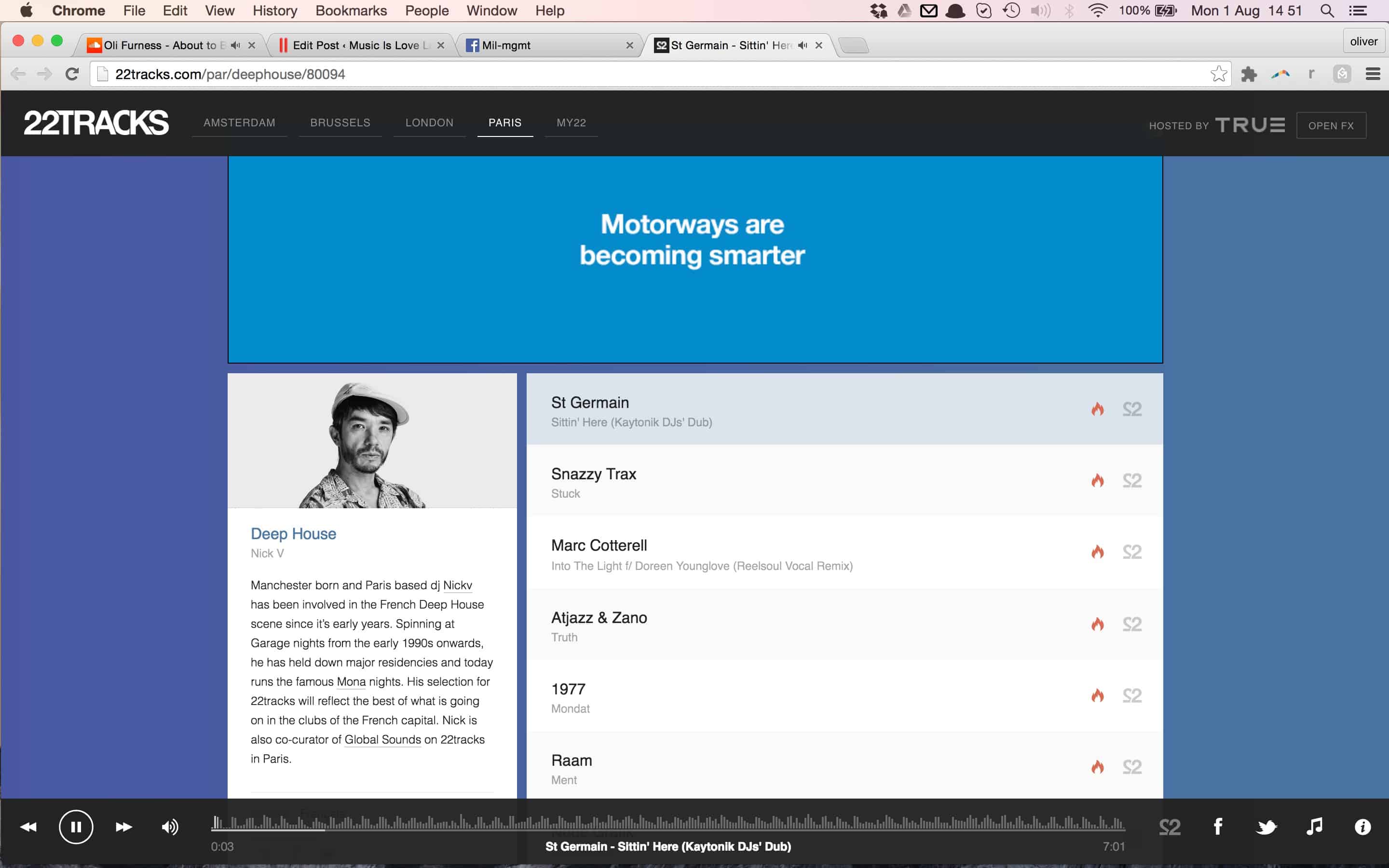This screenshot has width=1389, height=868.
Task: Select the Amsterdam city tab
Action: click(x=239, y=122)
